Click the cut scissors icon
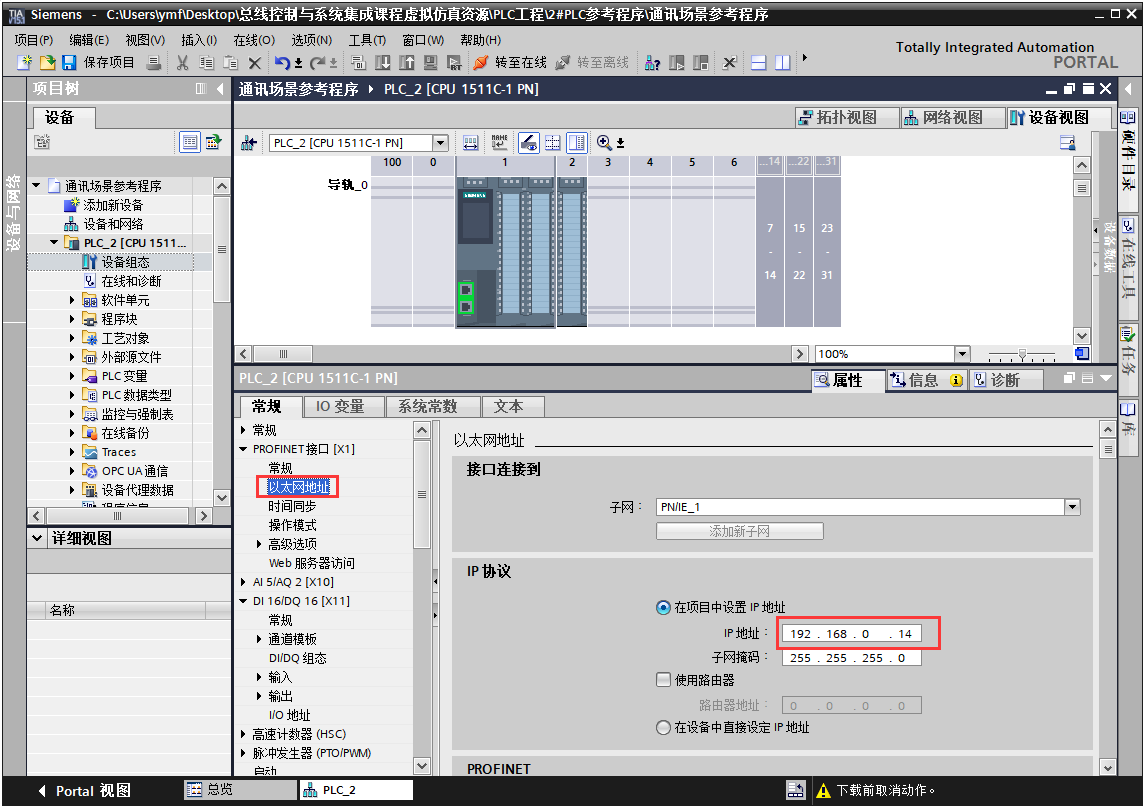Image resolution: width=1145 pixels, height=808 pixels. [x=183, y=63]
